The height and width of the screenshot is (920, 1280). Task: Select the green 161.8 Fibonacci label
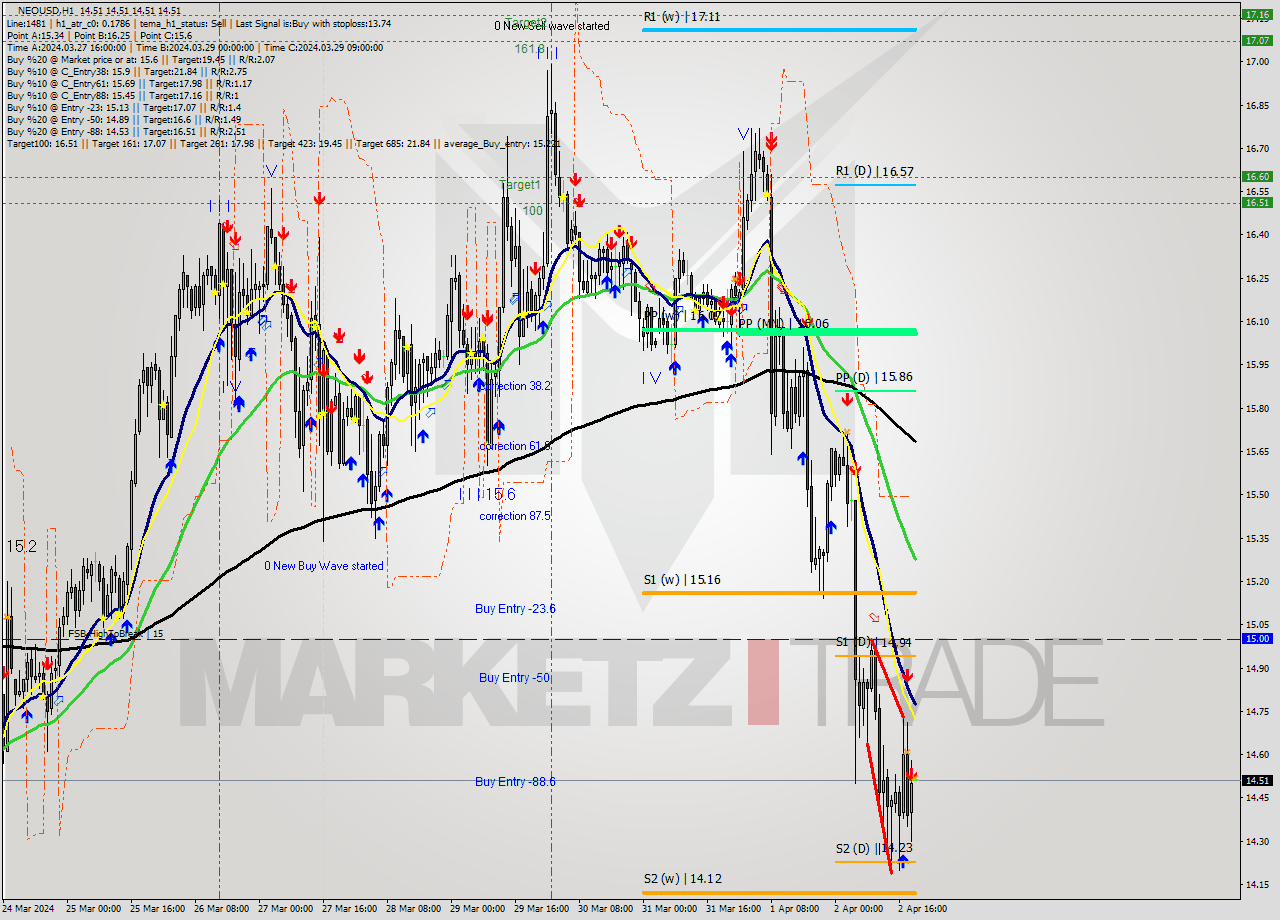(x=530, y=48)
